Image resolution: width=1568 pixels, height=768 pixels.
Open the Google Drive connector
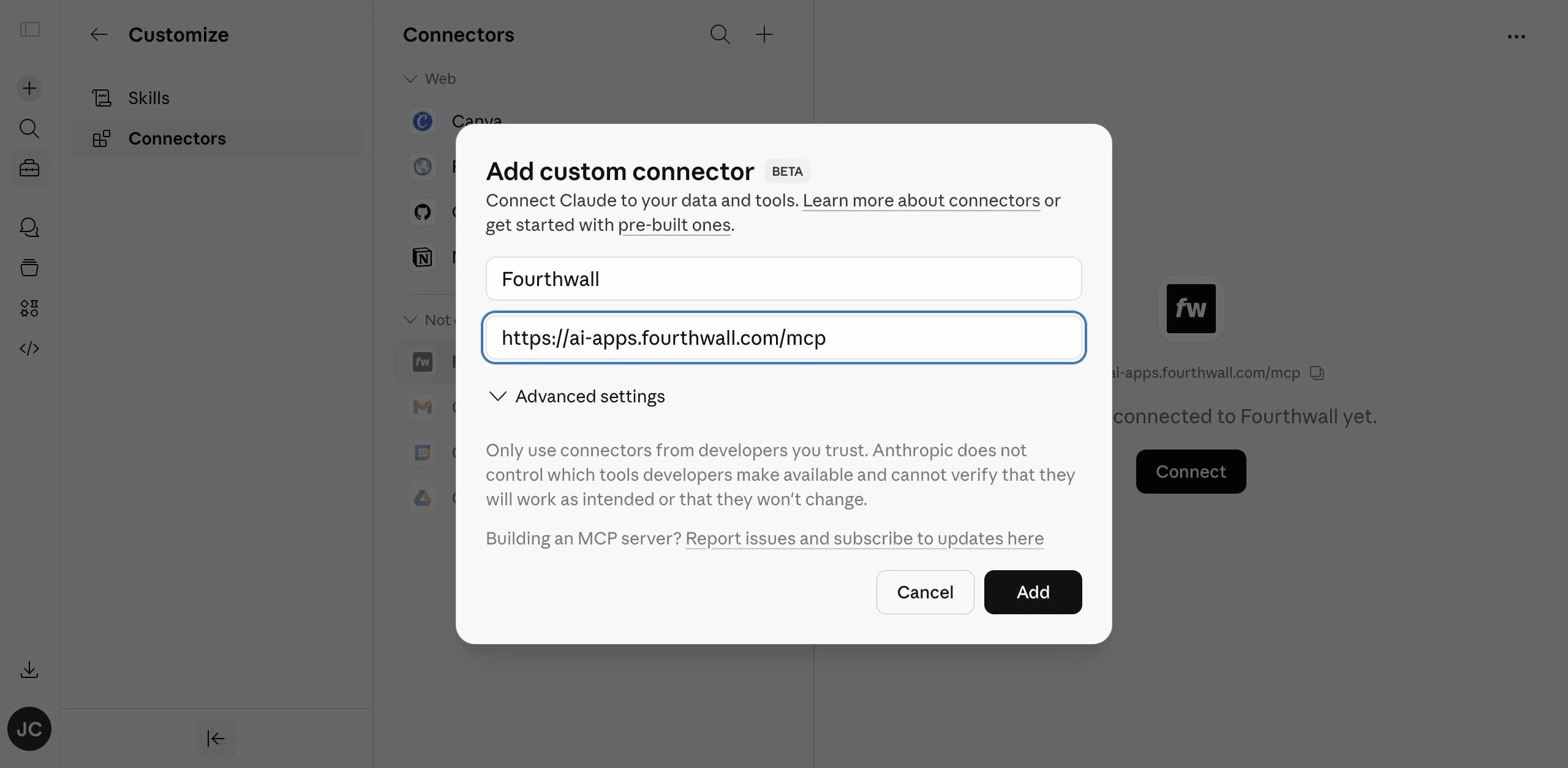tap(421, 499)
